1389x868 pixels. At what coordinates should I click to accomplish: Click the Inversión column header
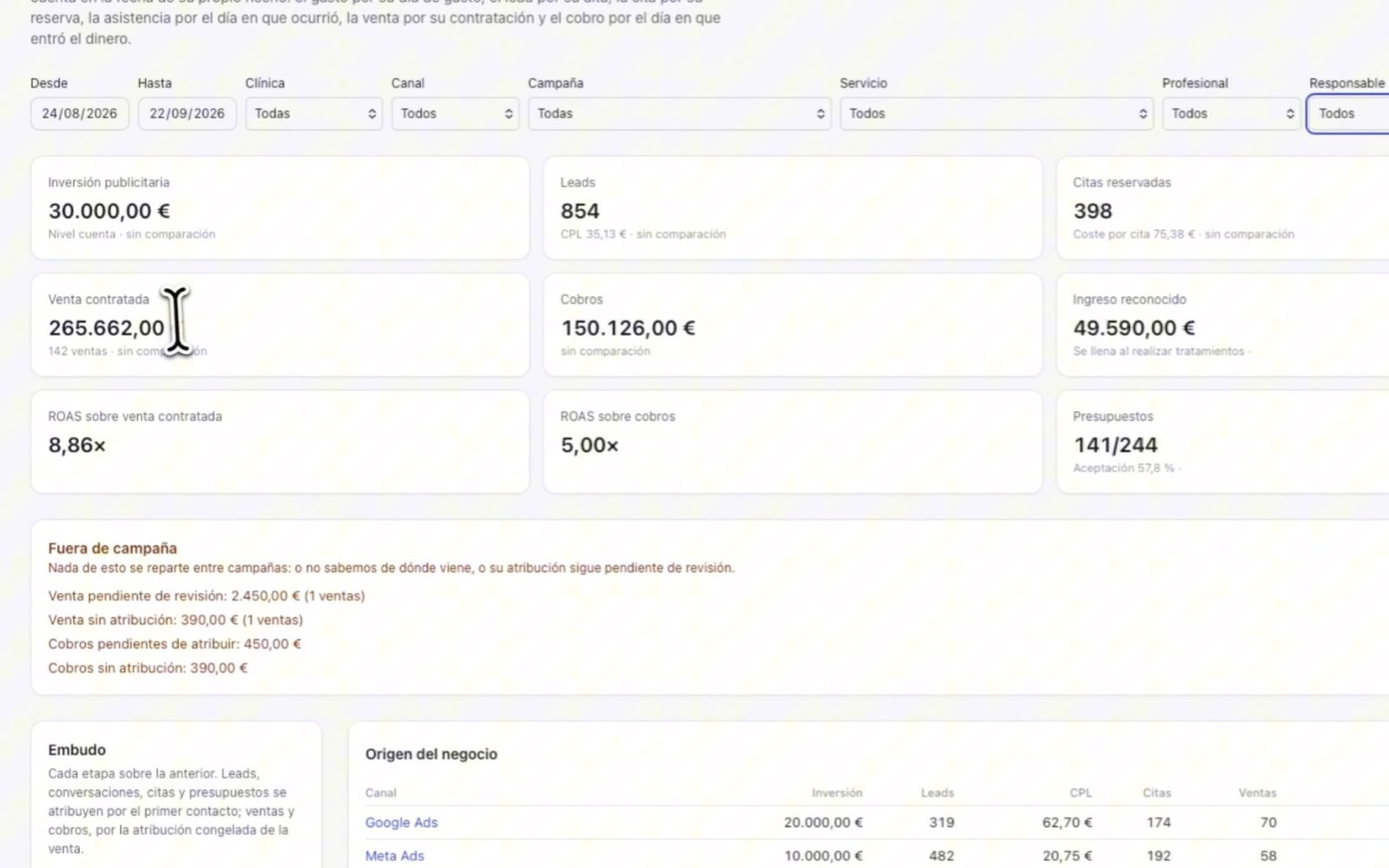(x=837, y=792)
